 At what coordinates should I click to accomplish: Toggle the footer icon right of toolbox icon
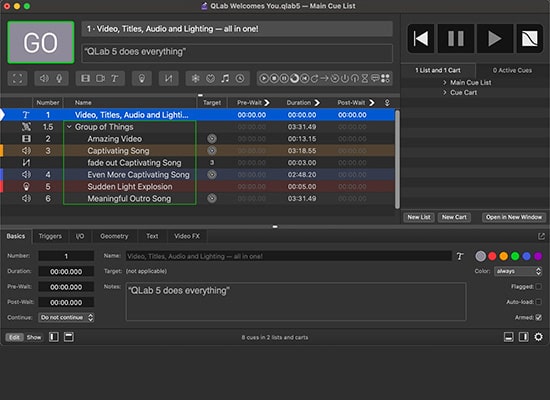pyautogui.click(x=69, y=337)
